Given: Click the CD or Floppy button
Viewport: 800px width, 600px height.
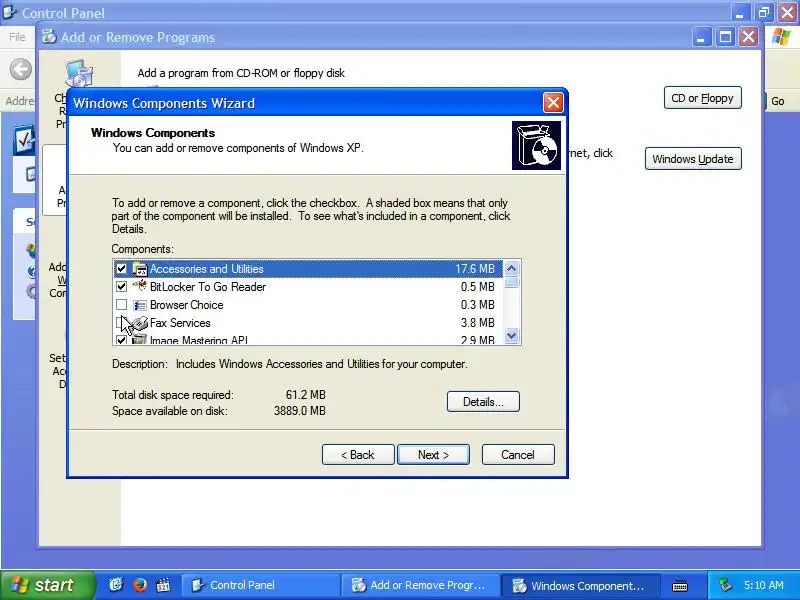Looking at the screenshot, I should coord(703,98).
